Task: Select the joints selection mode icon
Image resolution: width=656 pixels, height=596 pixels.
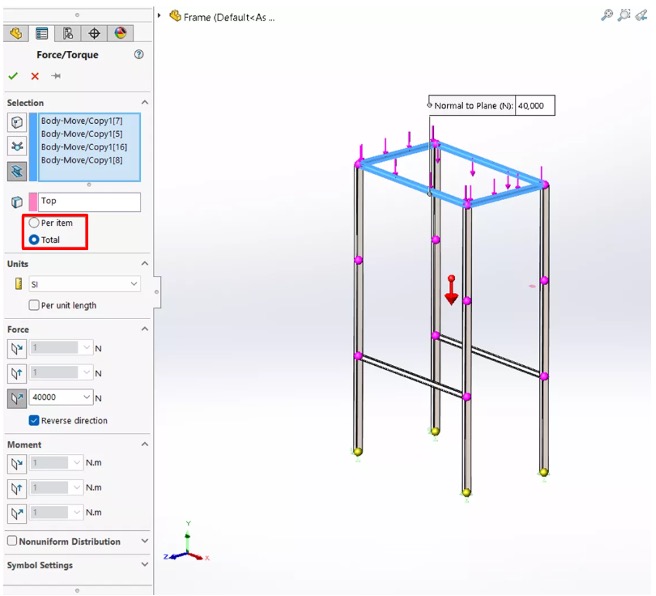Action: (17, 146)
